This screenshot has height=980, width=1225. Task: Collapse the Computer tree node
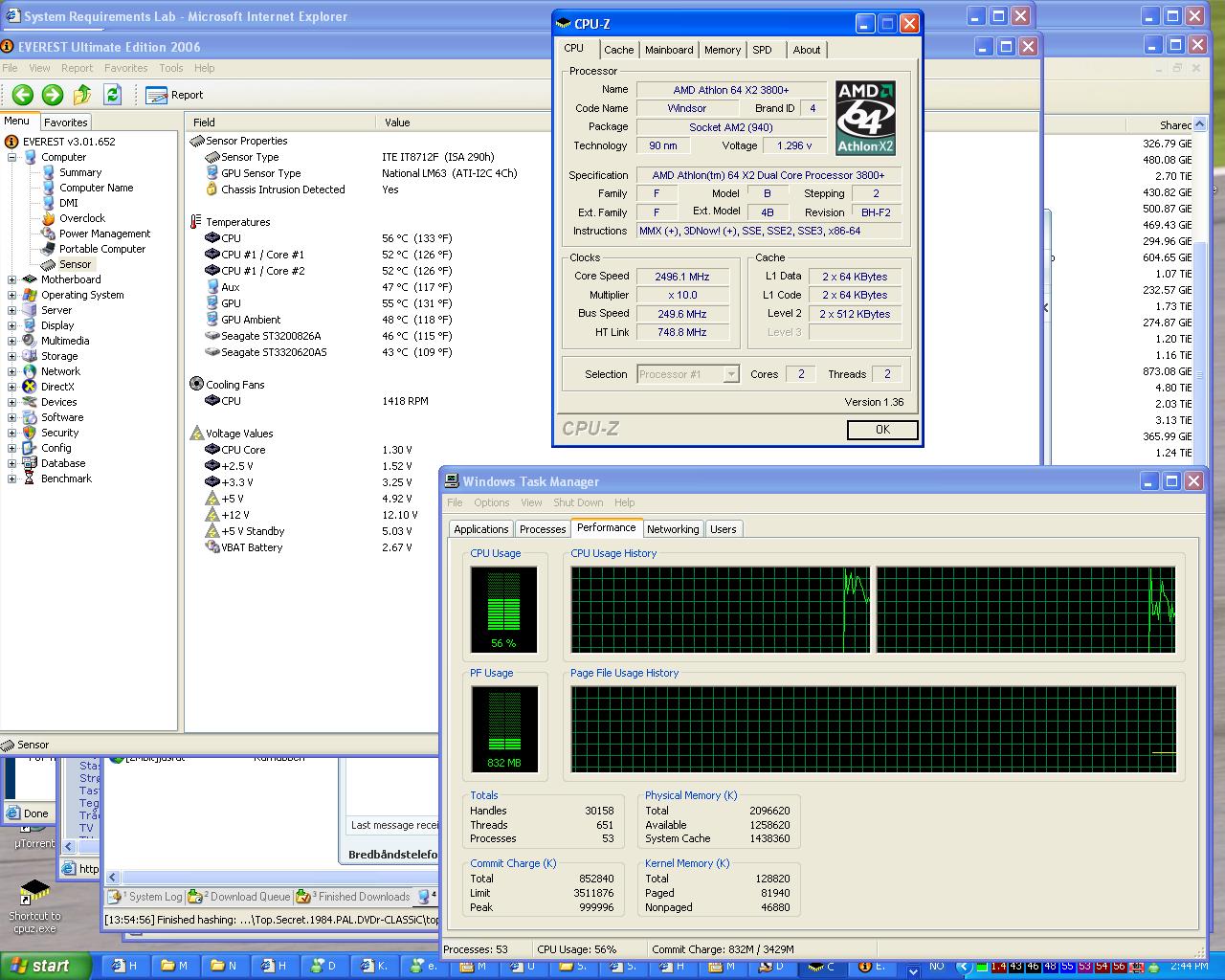tap(12, 158)
